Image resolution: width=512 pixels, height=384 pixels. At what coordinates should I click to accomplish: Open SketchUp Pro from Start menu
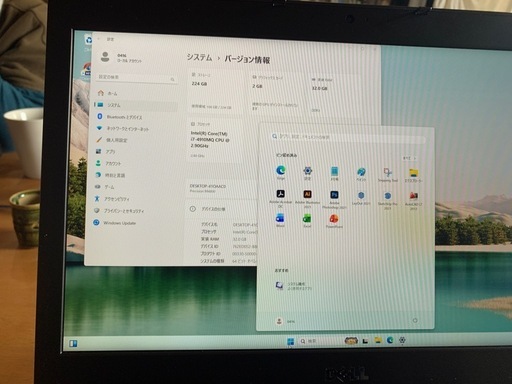[x=387, y=200]
